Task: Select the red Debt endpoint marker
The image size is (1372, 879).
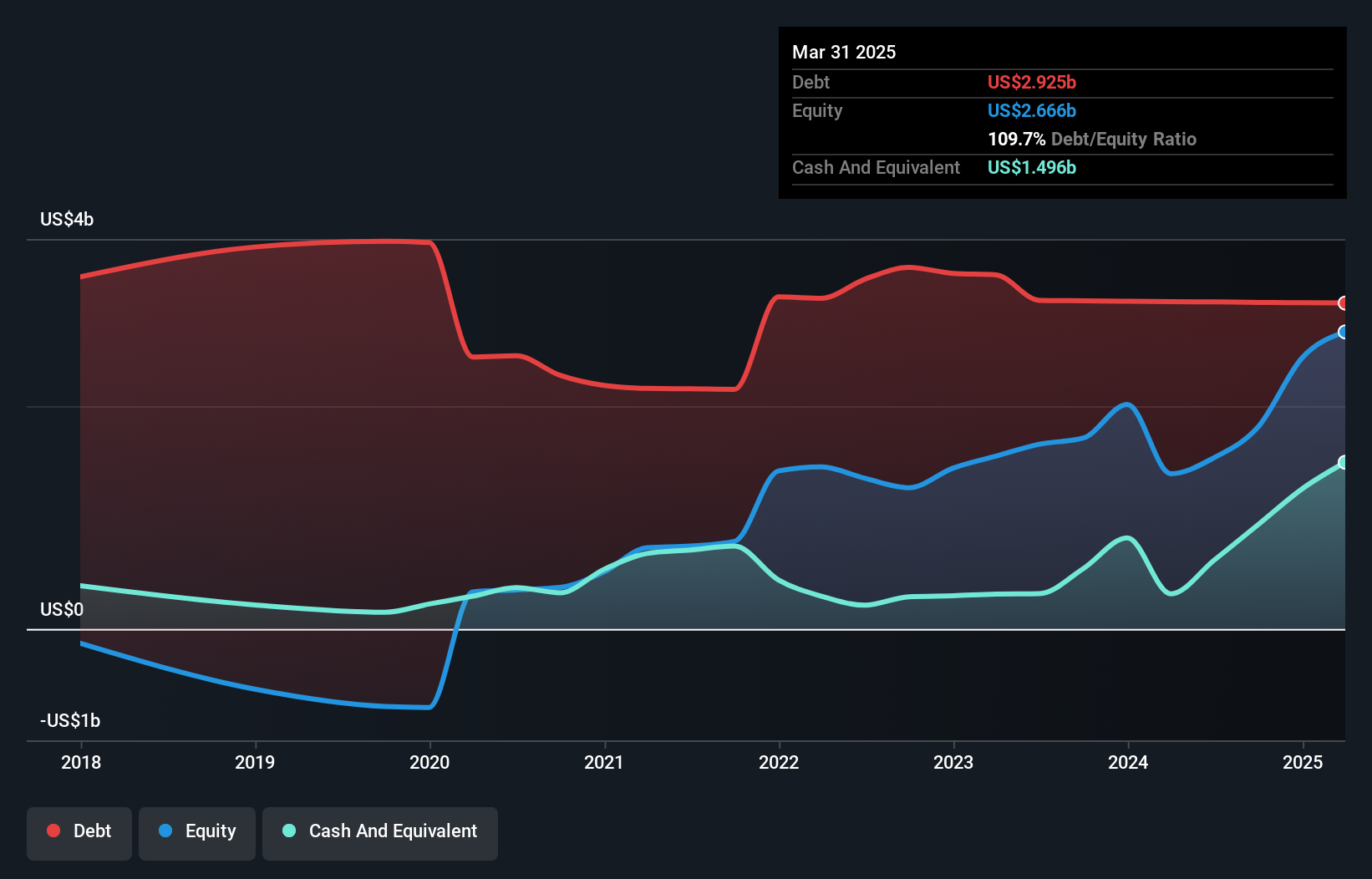Action: pos(1344,303)
